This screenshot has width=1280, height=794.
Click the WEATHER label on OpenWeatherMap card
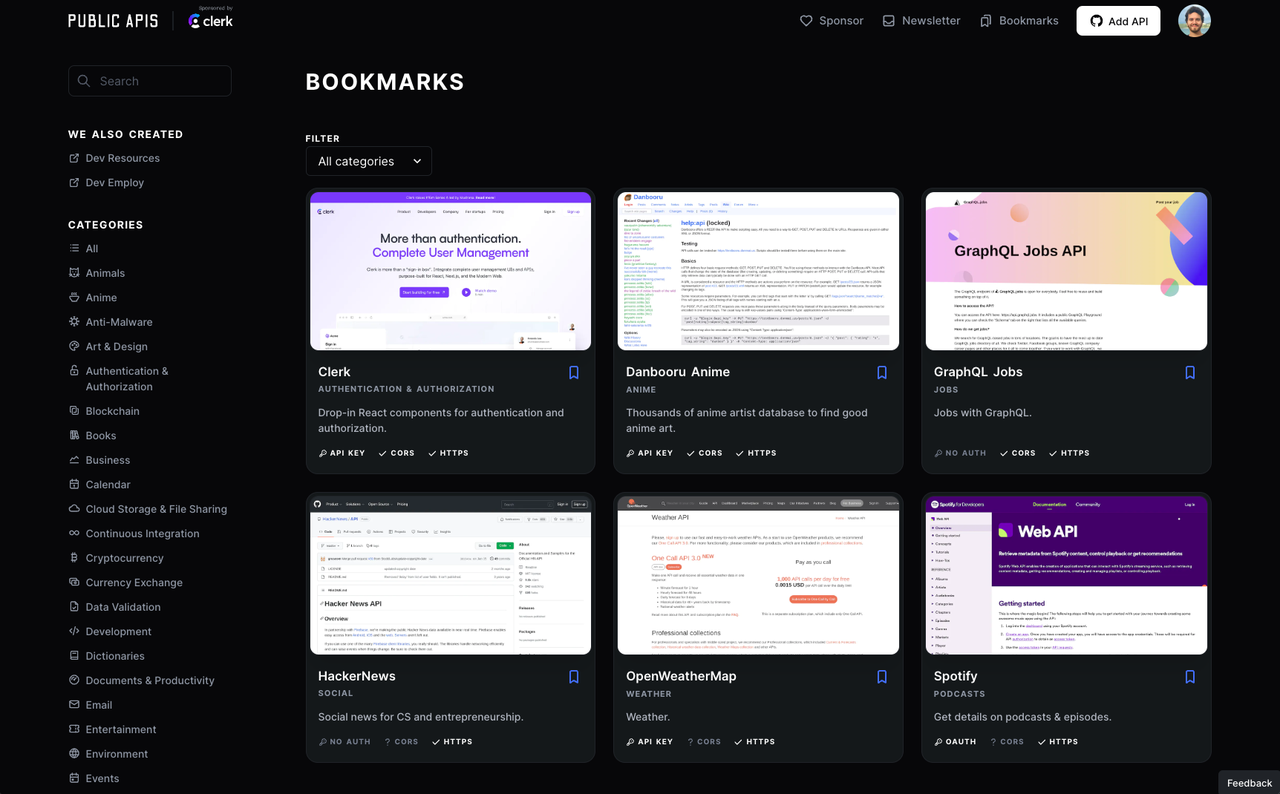[649, 694]
